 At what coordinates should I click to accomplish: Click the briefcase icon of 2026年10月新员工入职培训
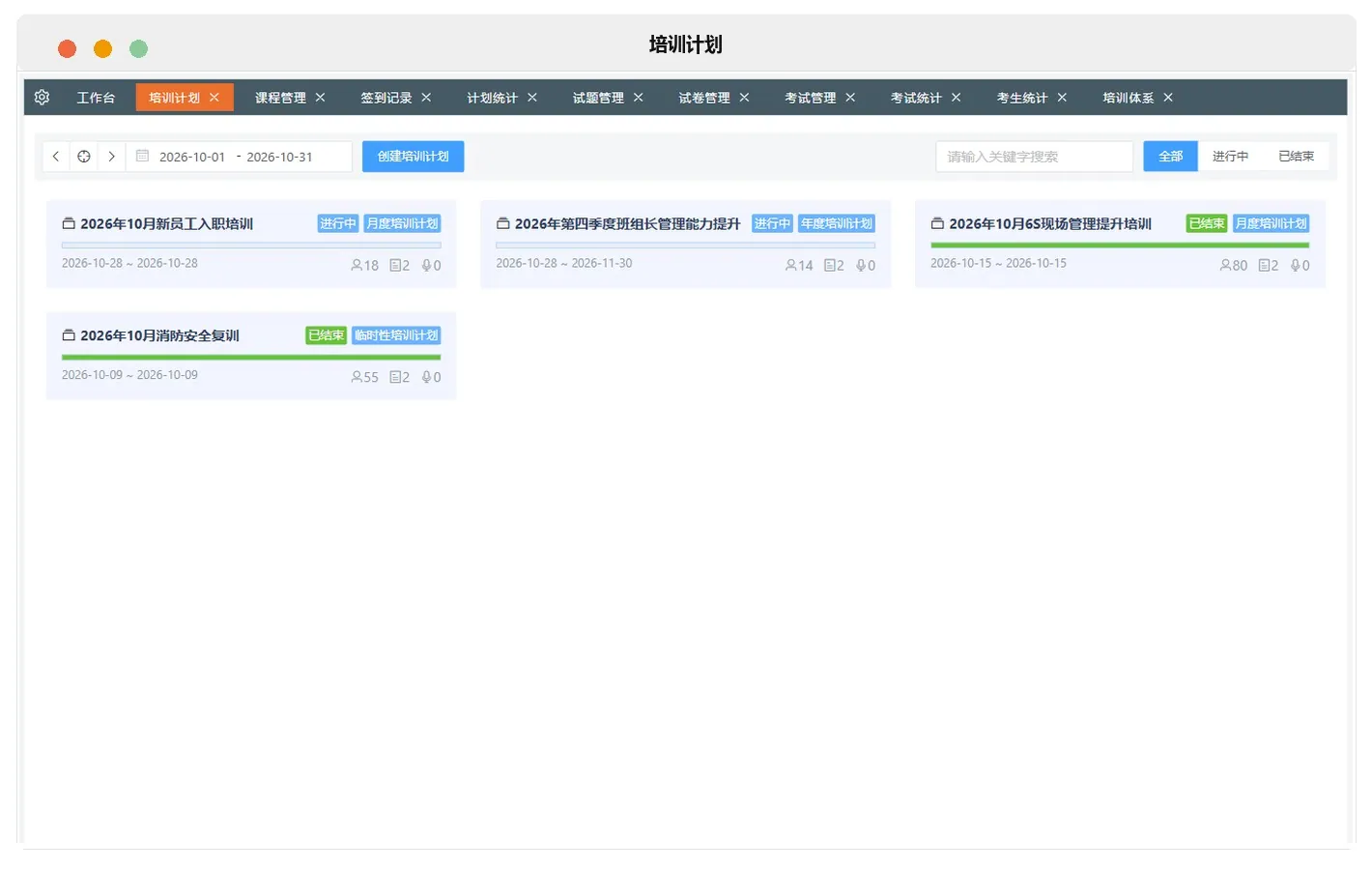point(69,224)
